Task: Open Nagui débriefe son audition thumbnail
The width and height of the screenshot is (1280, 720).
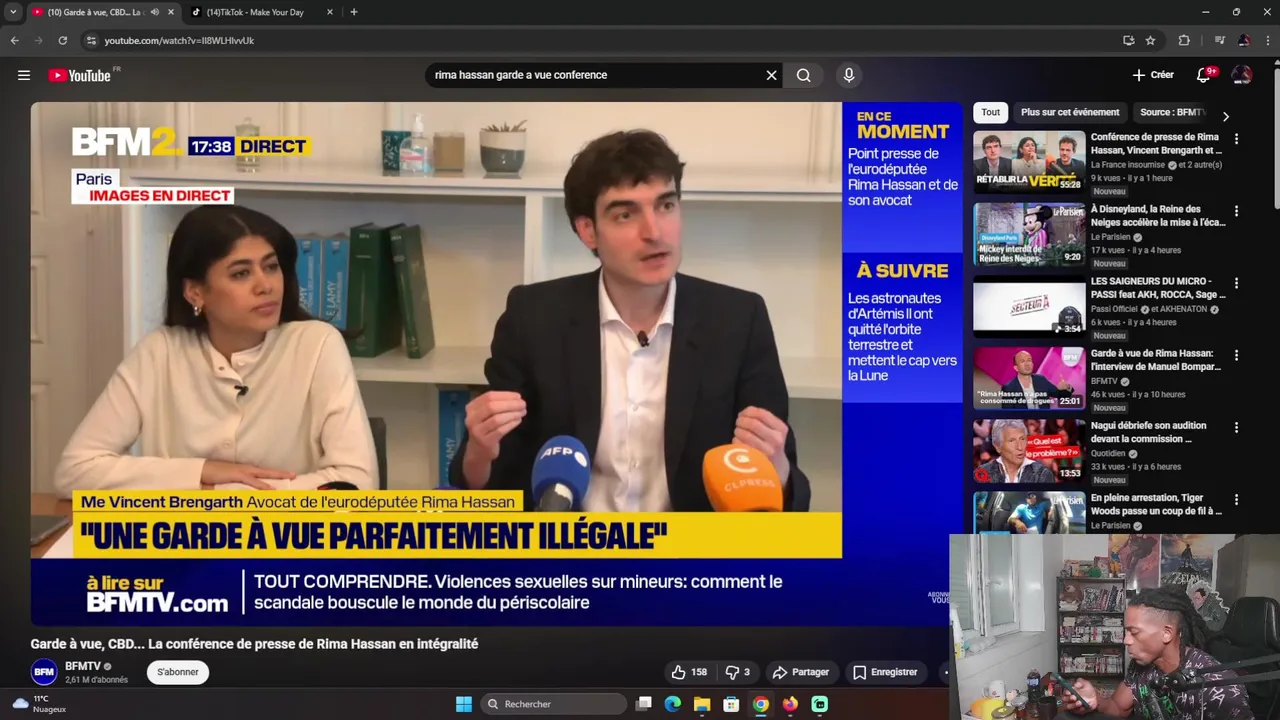Action: pos(1029,451)
